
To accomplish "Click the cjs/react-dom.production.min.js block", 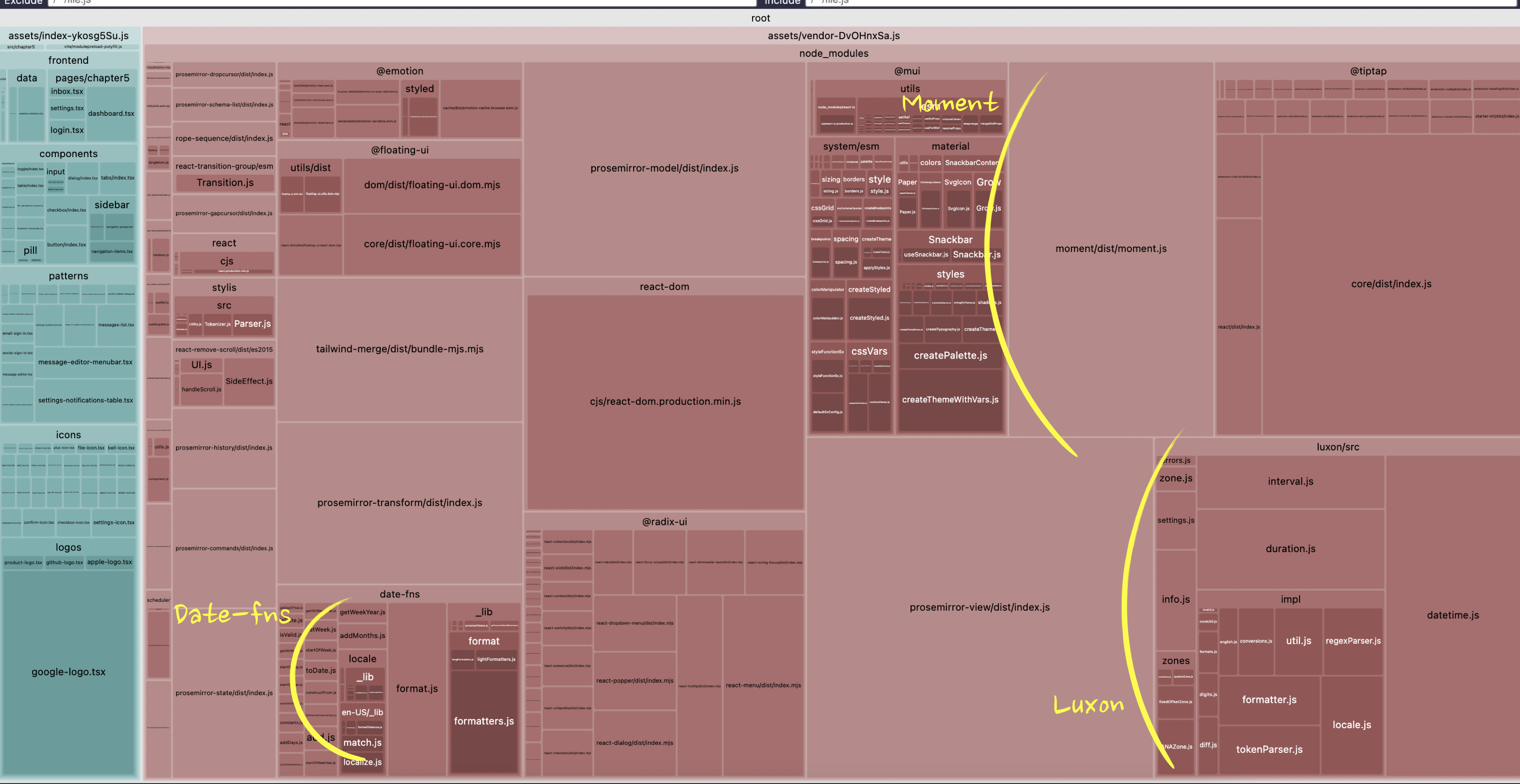I will 665,402.
